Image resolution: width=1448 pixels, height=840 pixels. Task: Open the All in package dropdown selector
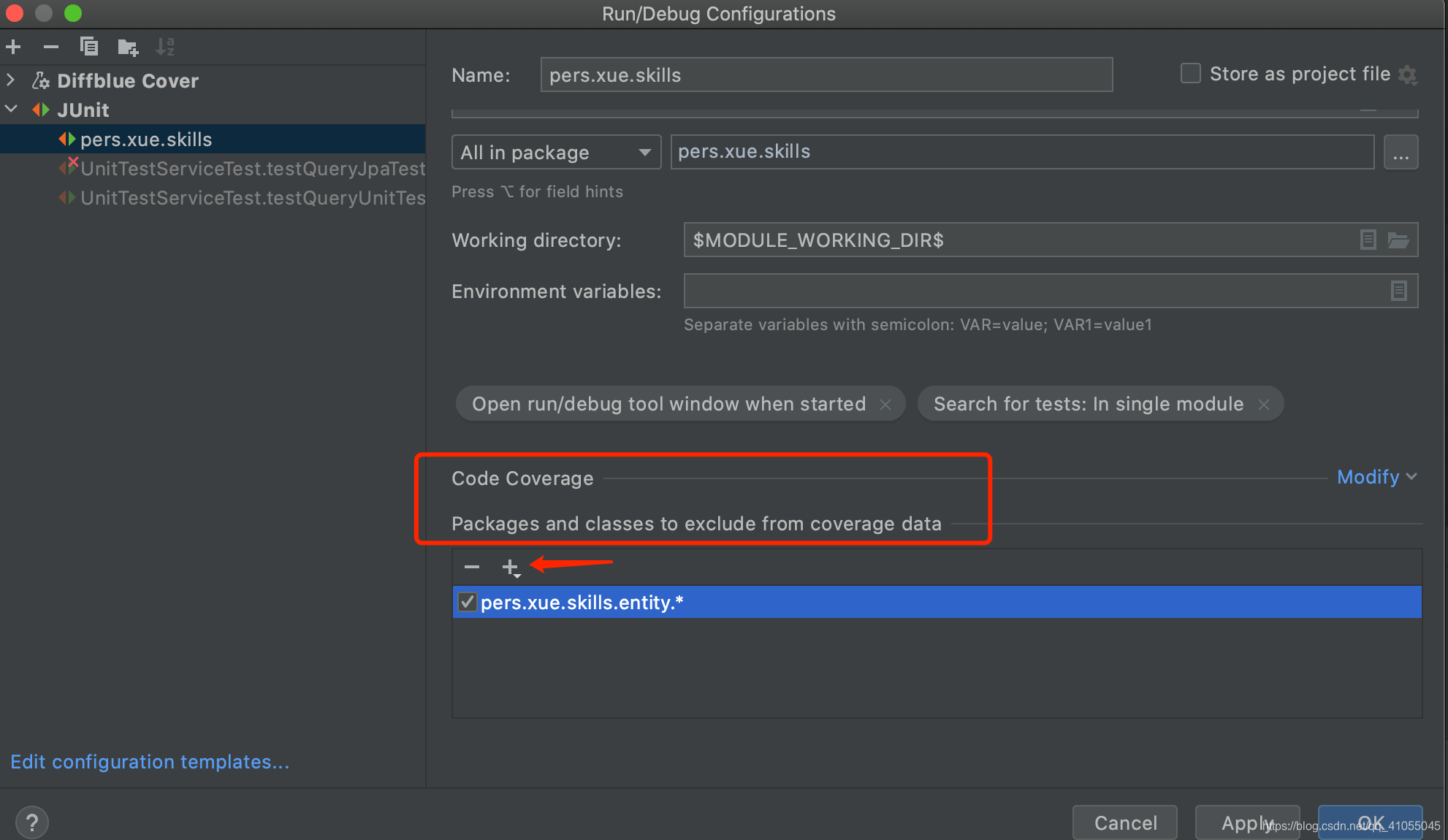pyautogui.click(x=553, y=152)
